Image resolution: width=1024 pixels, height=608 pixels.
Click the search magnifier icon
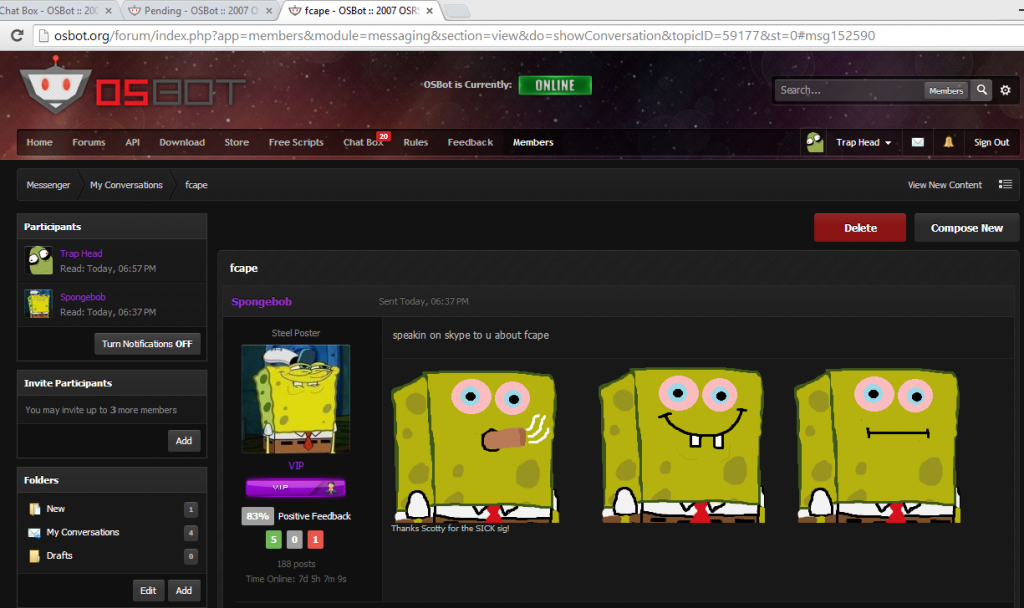tap(982, 90)
